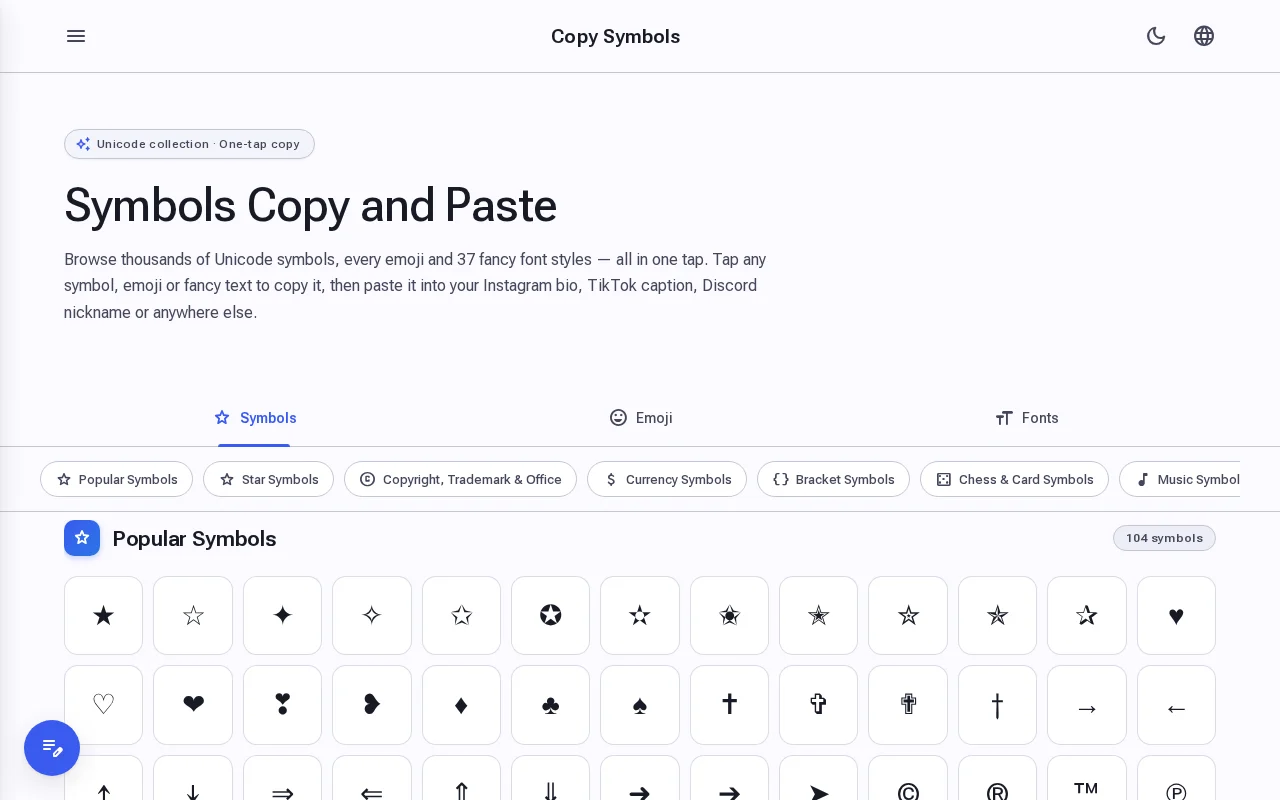Screen dimensions: 1280x800
Task: Select the Star Symbols category chip
Action: pos(269,479)
